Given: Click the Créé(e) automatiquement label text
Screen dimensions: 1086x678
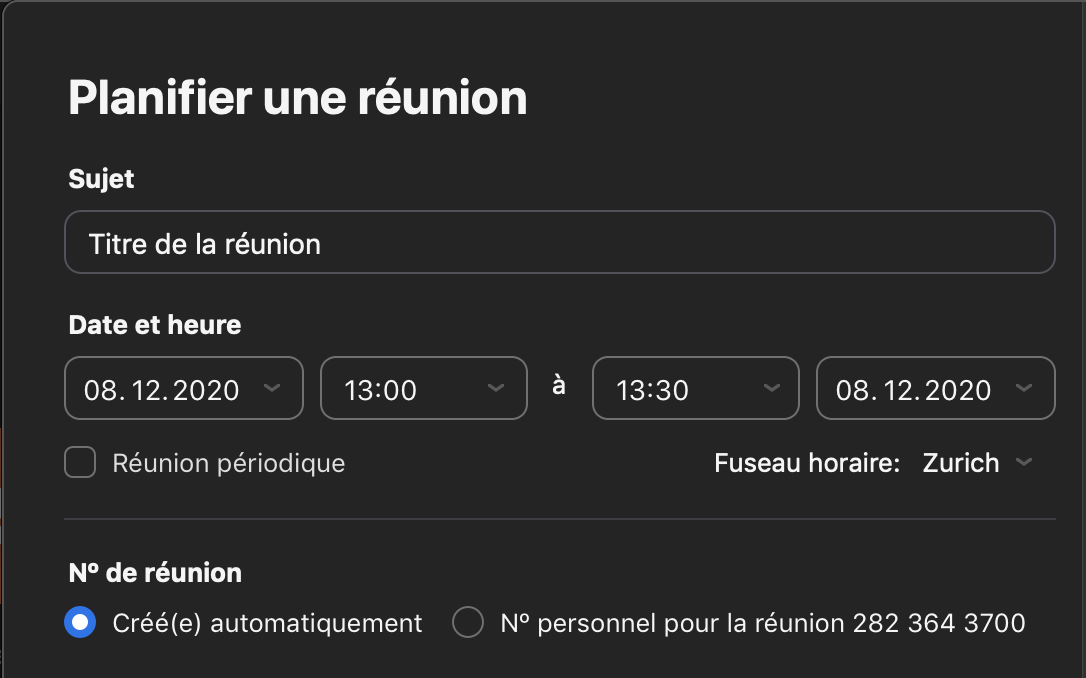Looking at the screenshot, I should tap(267, 624).
